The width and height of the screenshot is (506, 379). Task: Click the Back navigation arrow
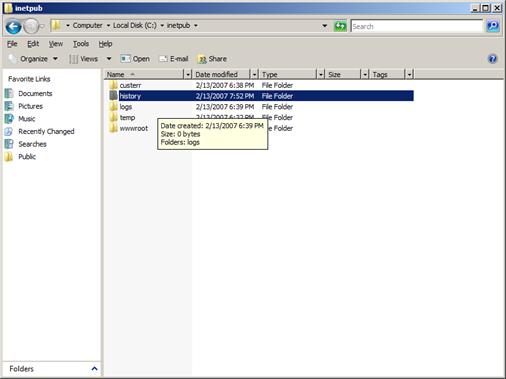(13, 26)
